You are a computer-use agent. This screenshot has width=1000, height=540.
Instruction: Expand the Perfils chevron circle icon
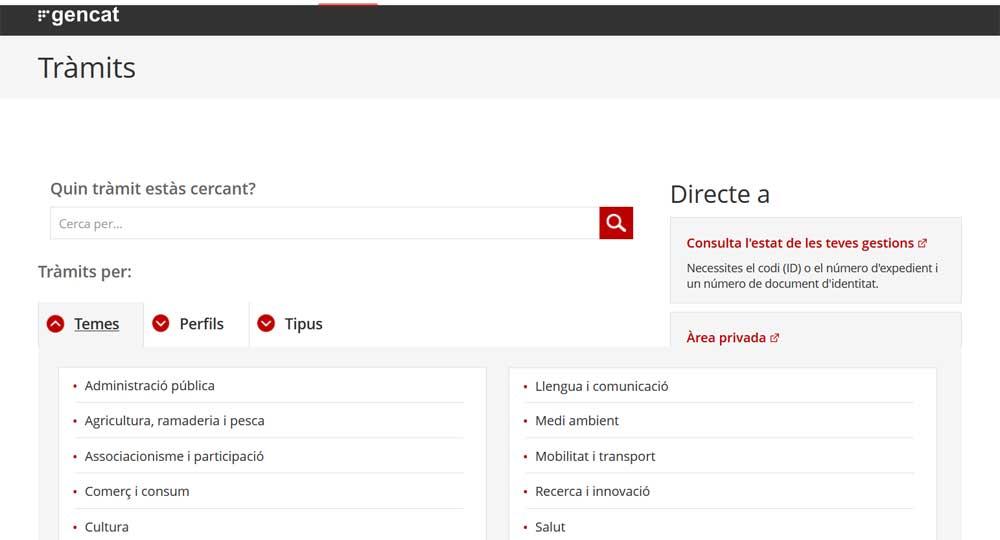pos(161,323)
